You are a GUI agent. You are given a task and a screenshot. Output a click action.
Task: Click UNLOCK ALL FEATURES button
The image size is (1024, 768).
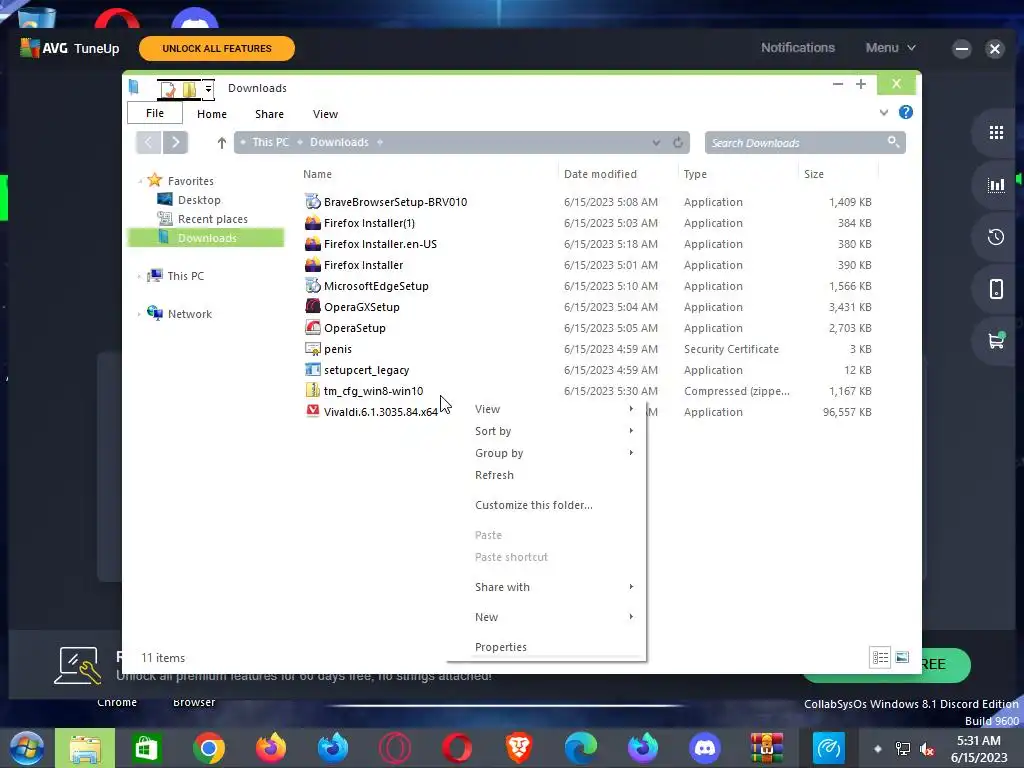(x=217, y=48)
